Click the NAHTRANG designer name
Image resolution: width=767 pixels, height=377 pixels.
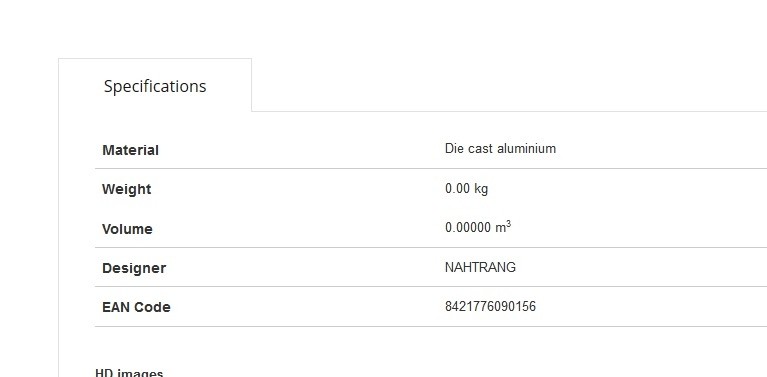pos(480,267)
